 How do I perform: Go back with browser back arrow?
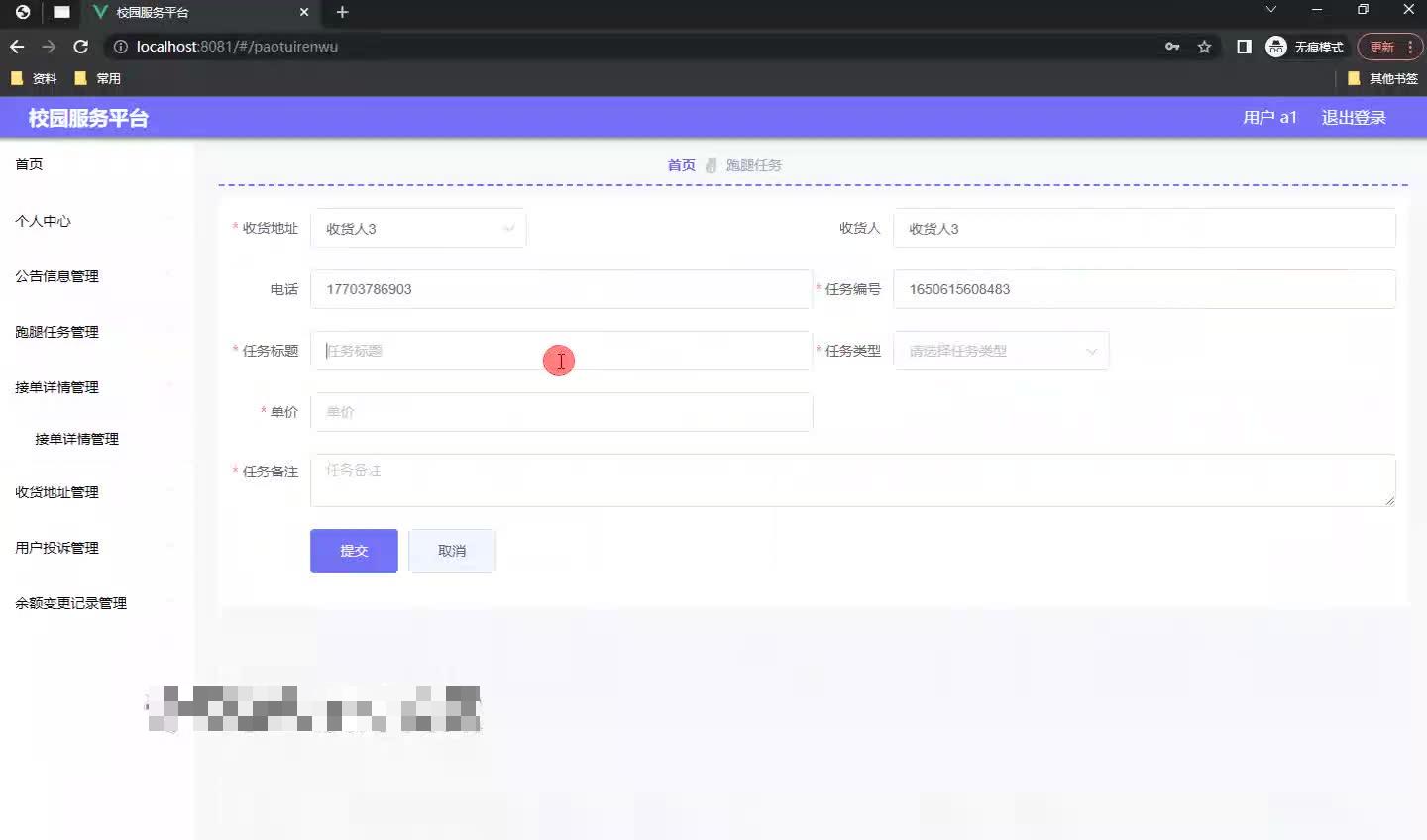tap(17, 47)
